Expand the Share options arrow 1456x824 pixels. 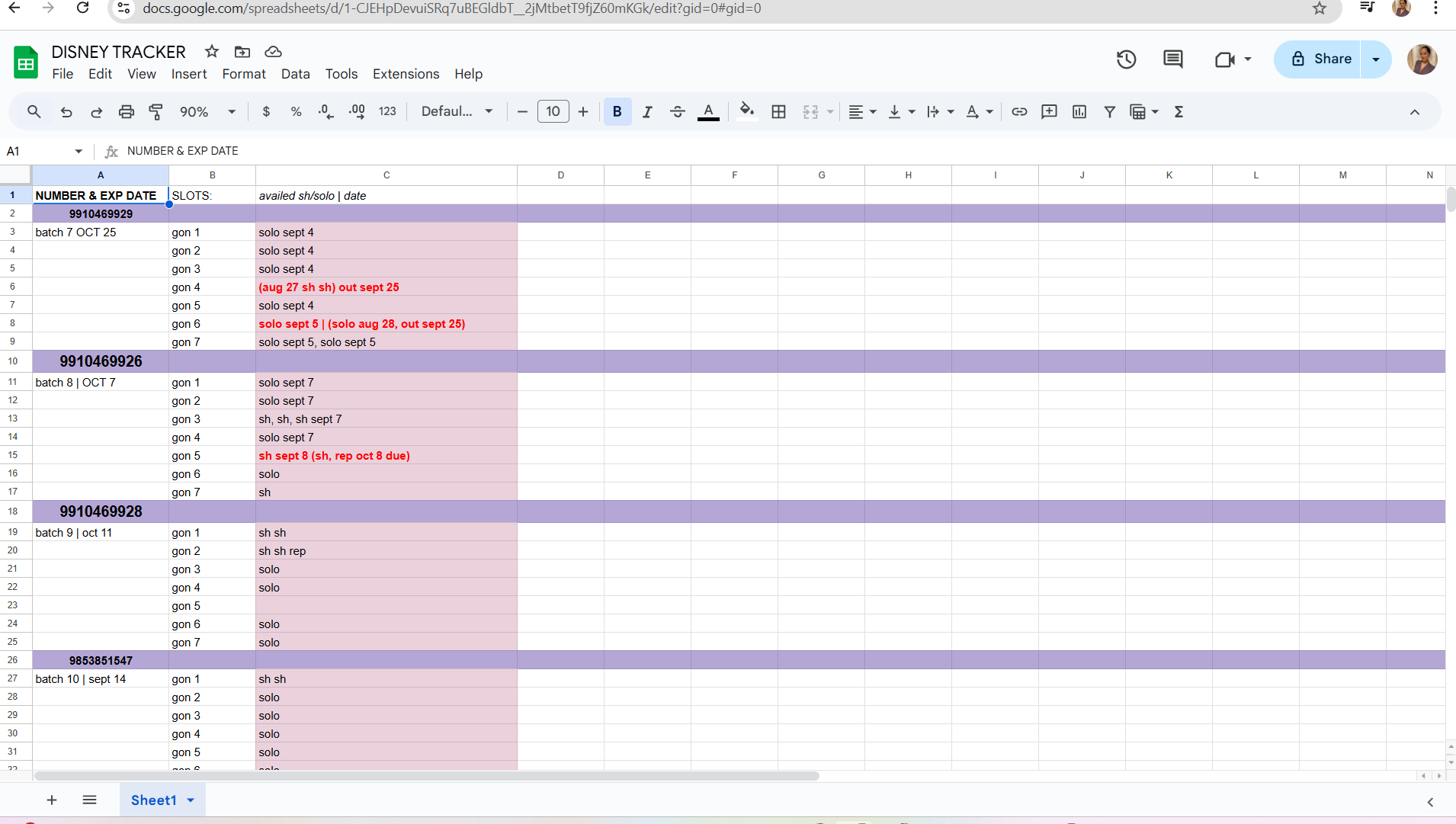[1376, 59]
